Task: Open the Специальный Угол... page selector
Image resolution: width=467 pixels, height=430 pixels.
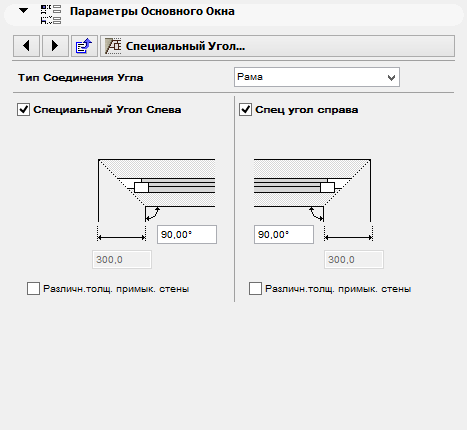Action: 278,46
